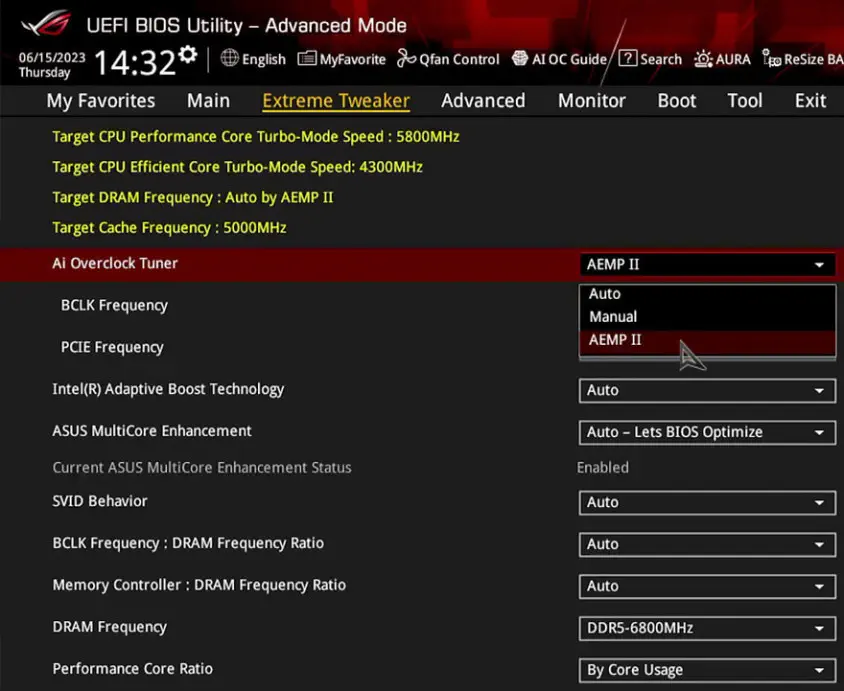Open the My Favorites tab

[x=100, y=101]
